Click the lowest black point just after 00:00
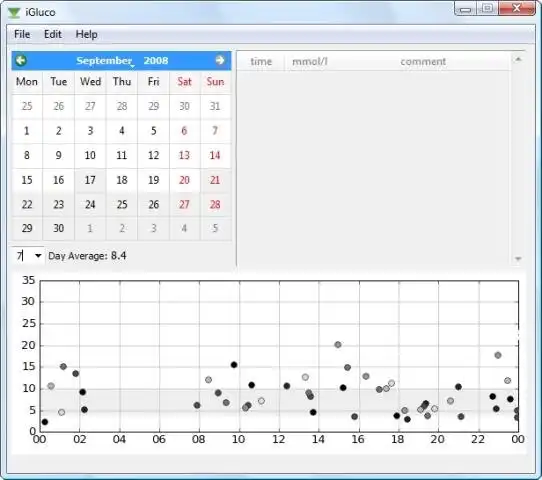Screen dimensions: 542x480 pos(45,422)
